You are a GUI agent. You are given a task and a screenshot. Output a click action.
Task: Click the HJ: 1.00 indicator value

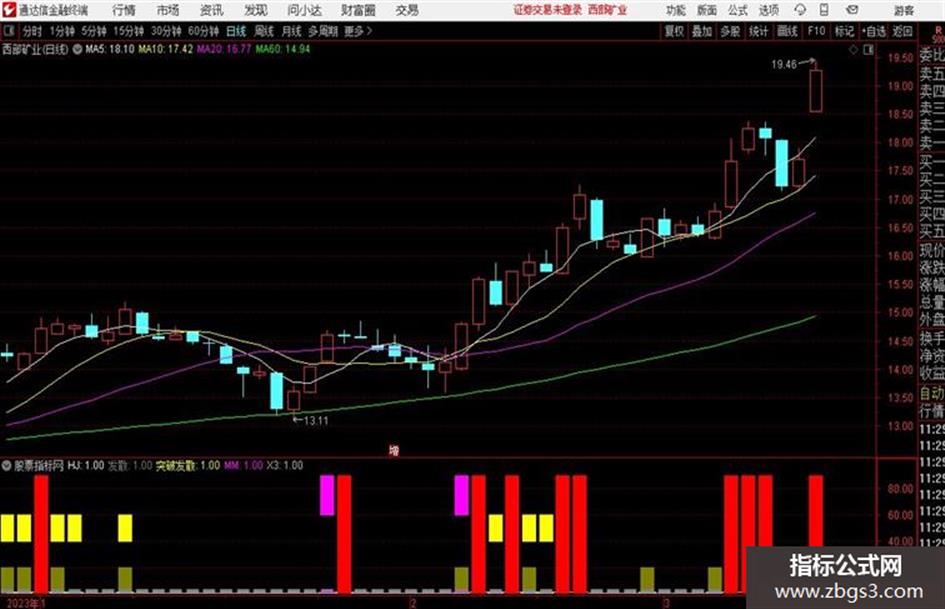(86, 465)
